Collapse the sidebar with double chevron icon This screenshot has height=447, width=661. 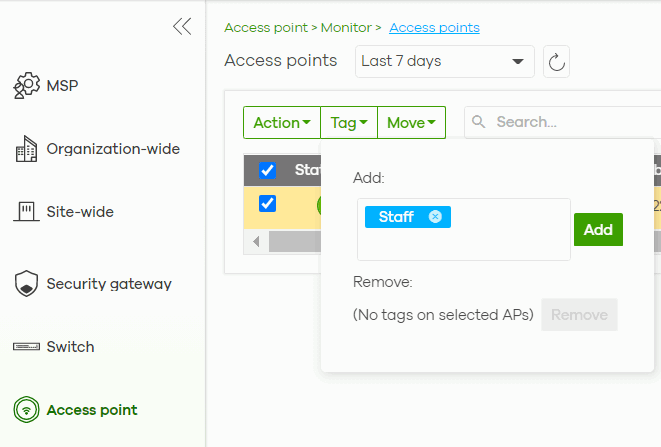182,27
